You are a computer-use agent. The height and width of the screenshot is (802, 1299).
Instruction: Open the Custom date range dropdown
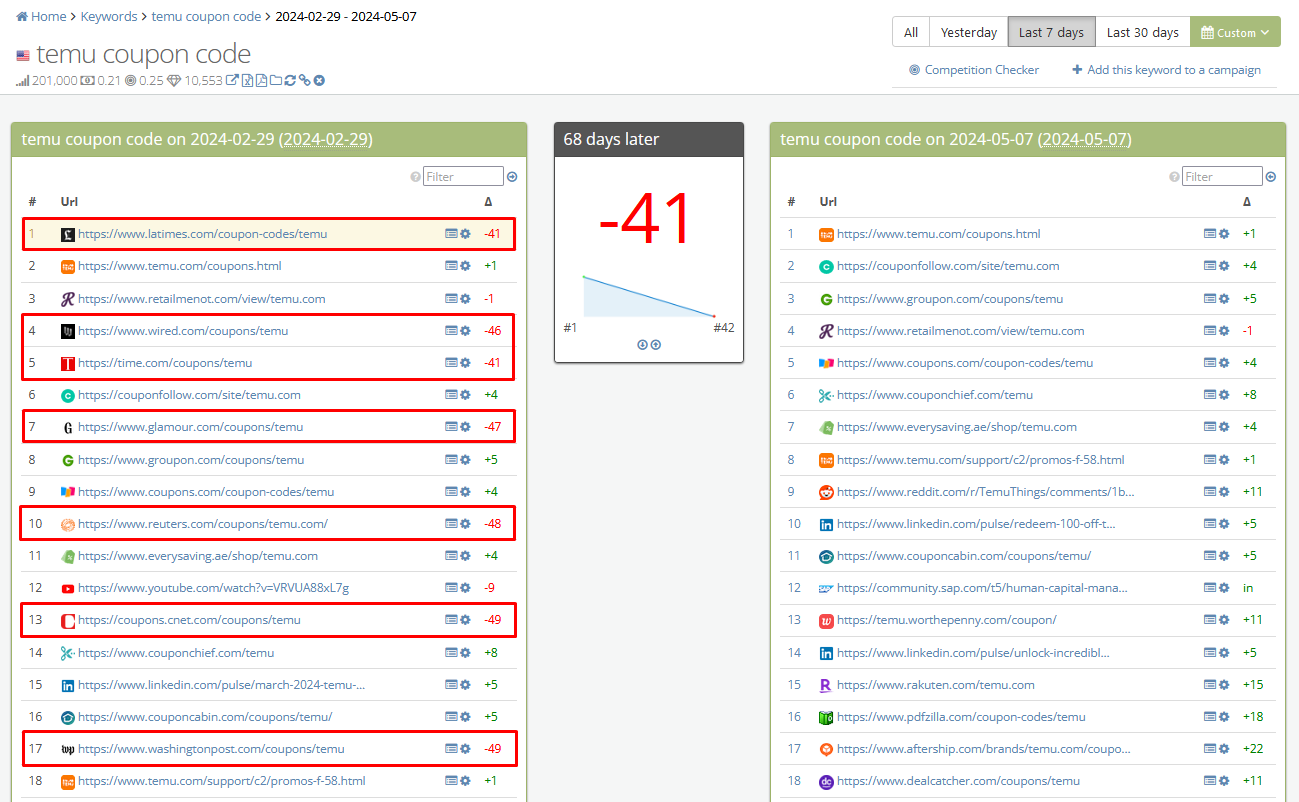[1236, 32]
